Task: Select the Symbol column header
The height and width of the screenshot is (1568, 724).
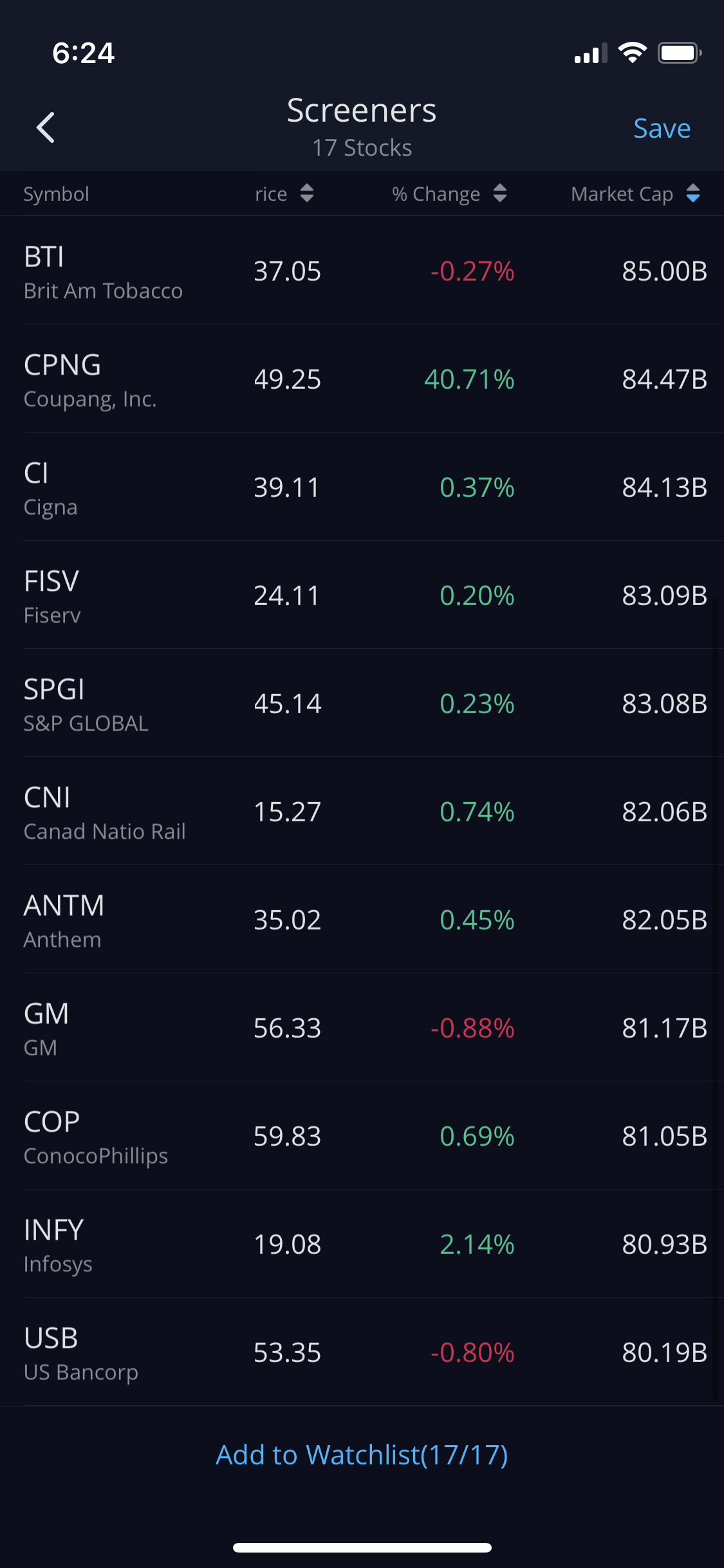Action: (x=57, y=194)
